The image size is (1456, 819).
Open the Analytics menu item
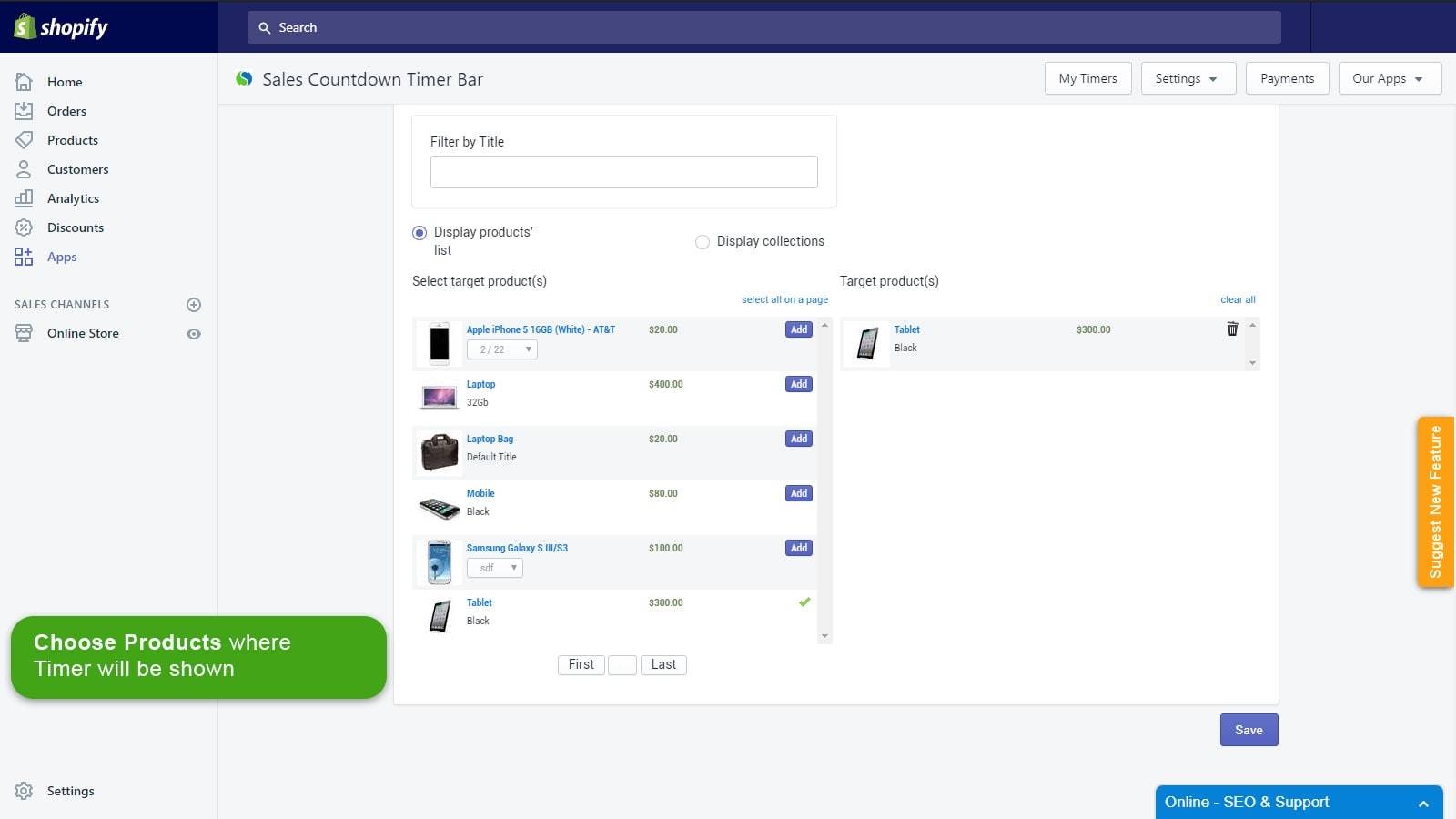[73, 198]
